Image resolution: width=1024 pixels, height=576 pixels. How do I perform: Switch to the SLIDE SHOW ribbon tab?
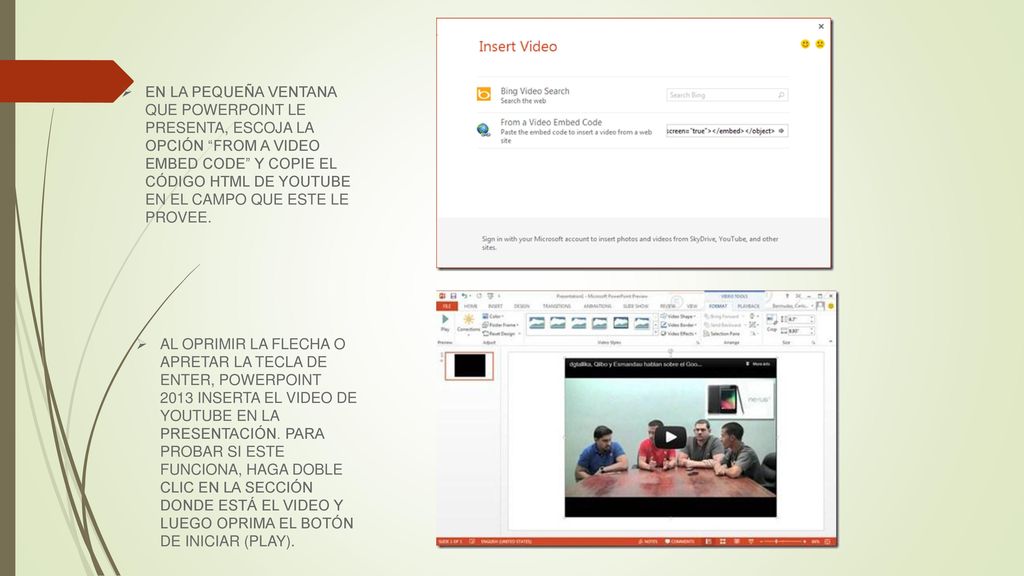pyautogui.click(x=635, y=306)
